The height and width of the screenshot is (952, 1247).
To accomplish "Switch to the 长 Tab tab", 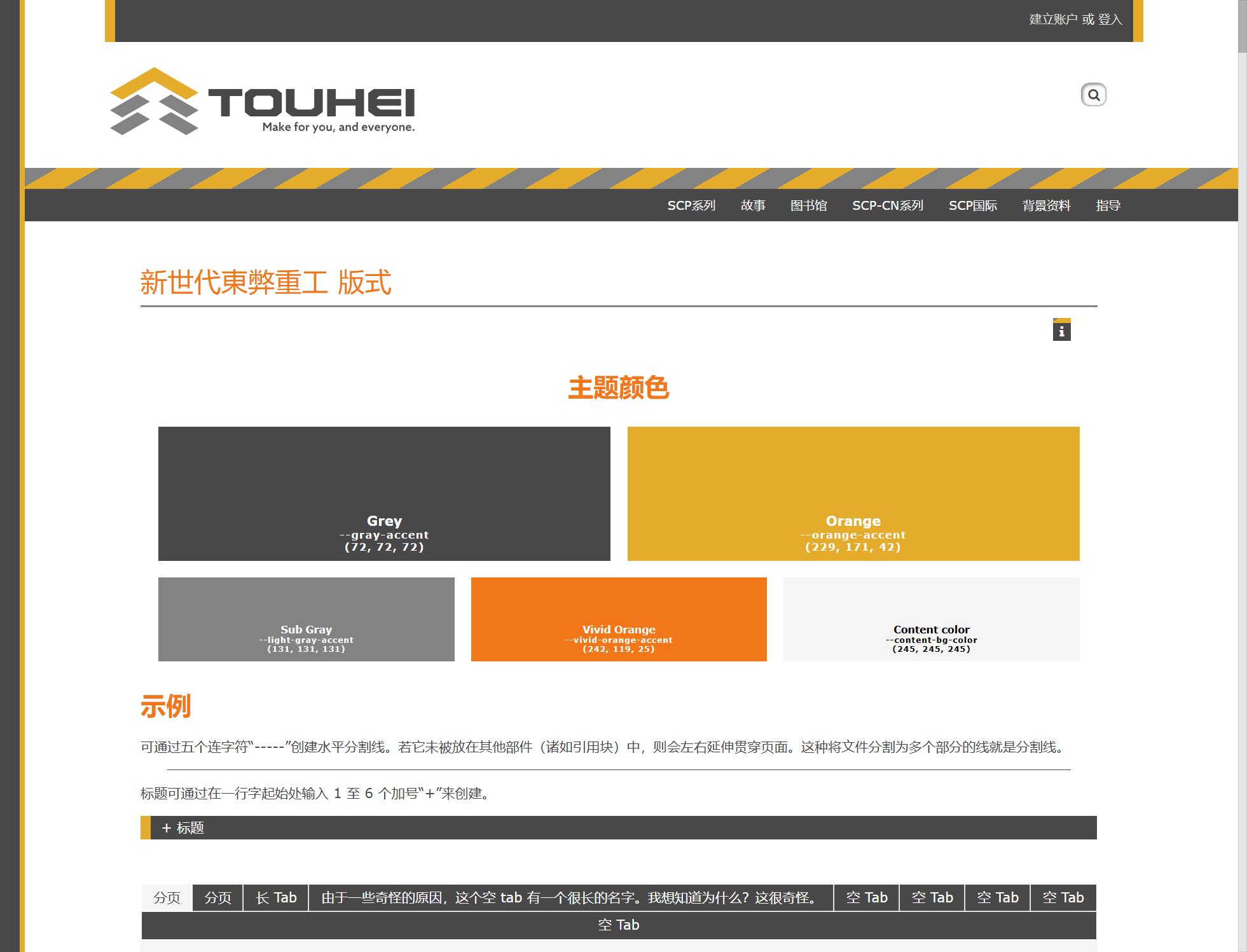I will (276, 897).
